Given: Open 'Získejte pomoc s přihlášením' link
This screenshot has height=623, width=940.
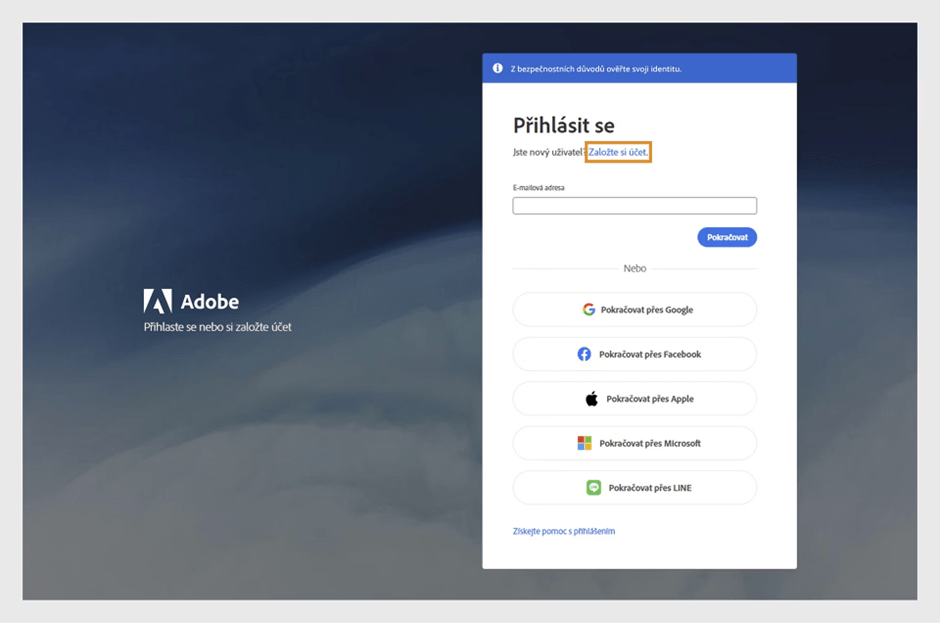Looking at the screenshot, I should (564, 531).
